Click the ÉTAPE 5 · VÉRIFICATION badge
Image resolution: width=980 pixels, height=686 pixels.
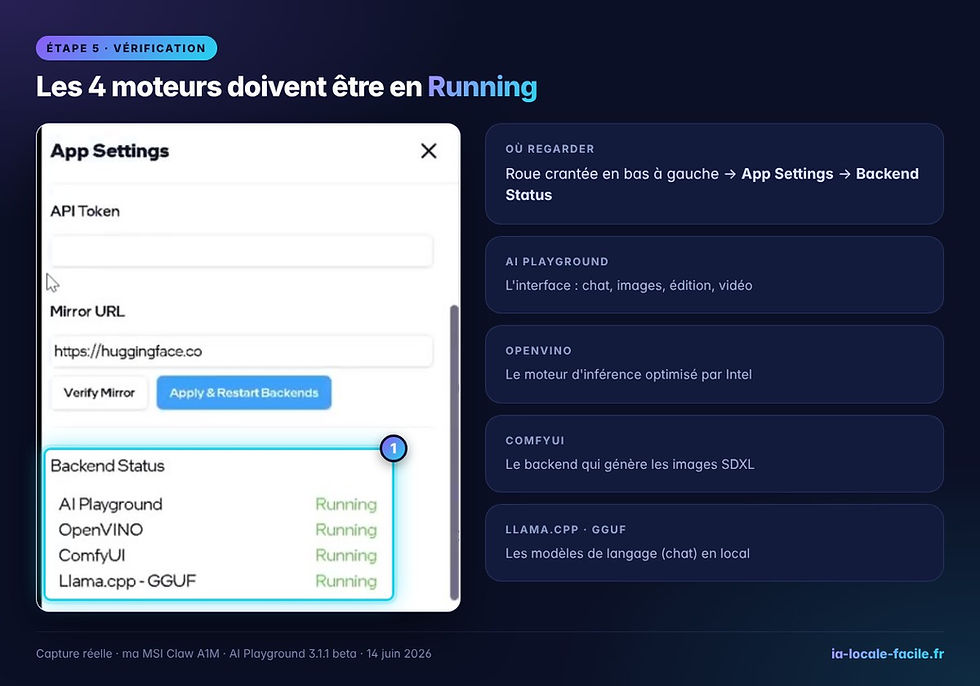[126, 48]
